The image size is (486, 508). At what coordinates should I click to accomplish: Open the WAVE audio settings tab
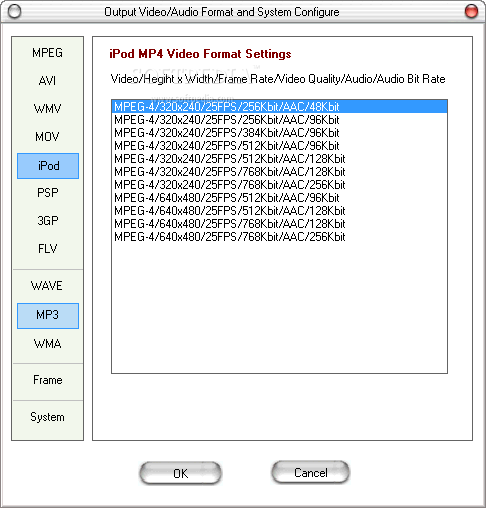(x=47, y=286)
